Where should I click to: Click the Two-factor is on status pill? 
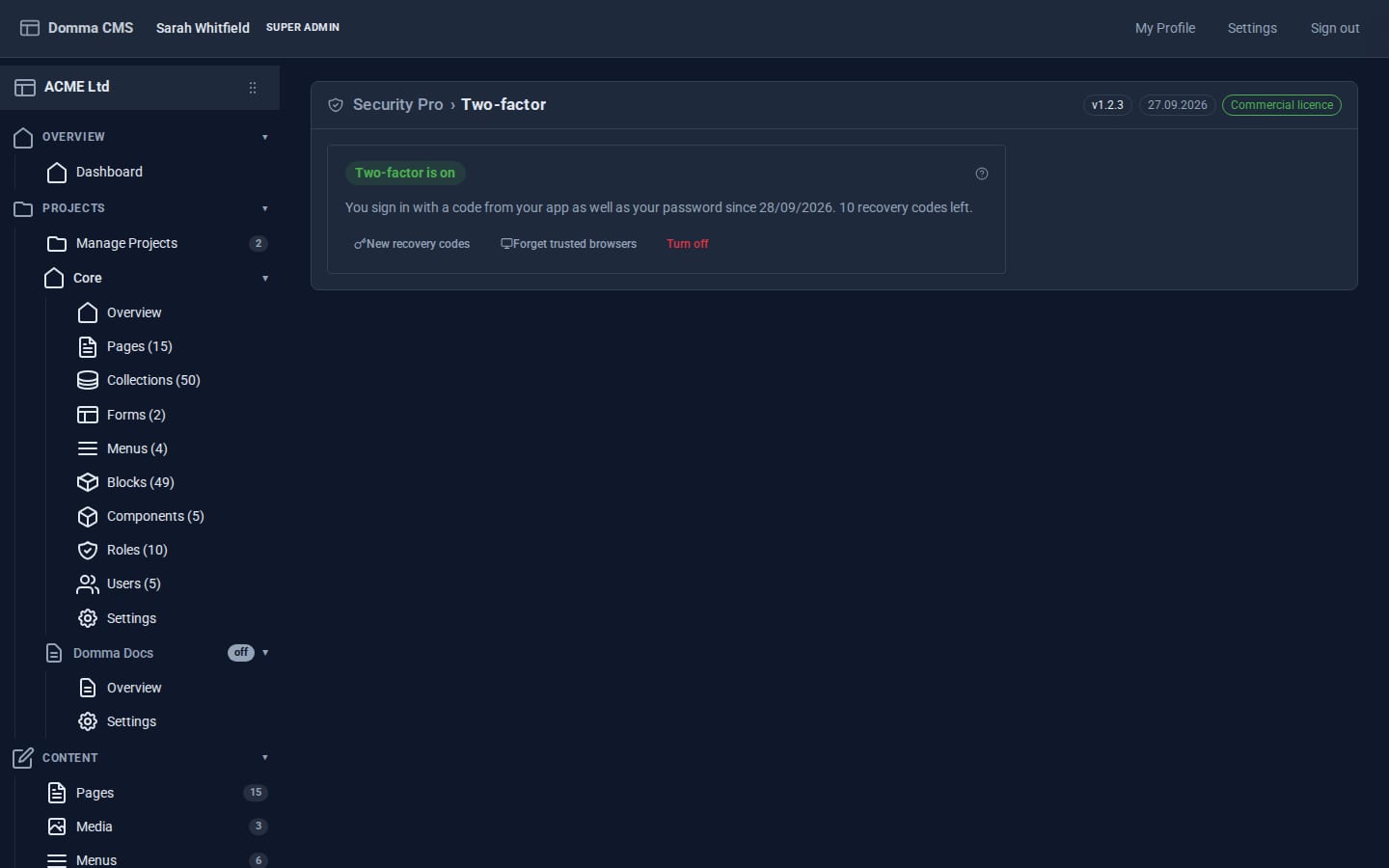click(x=405, y=173)
